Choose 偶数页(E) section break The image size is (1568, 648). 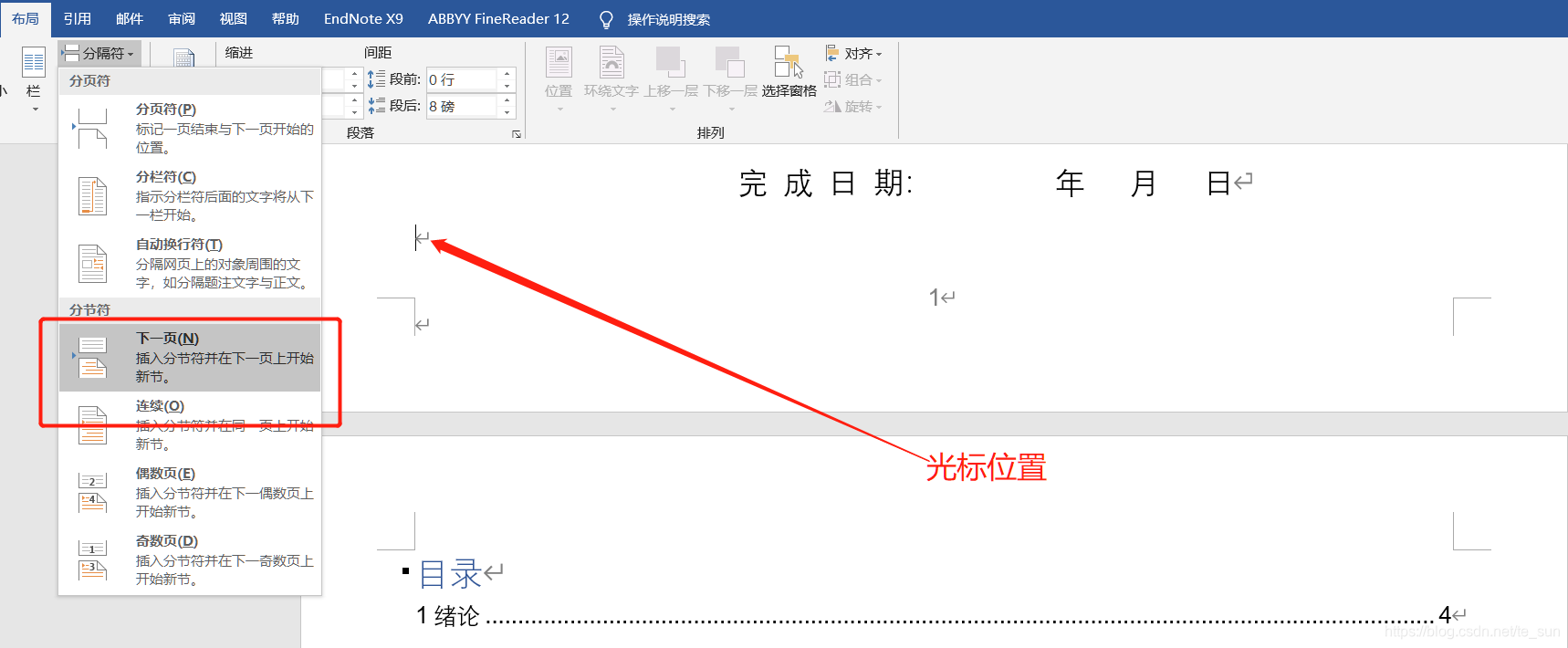[190, 492]
